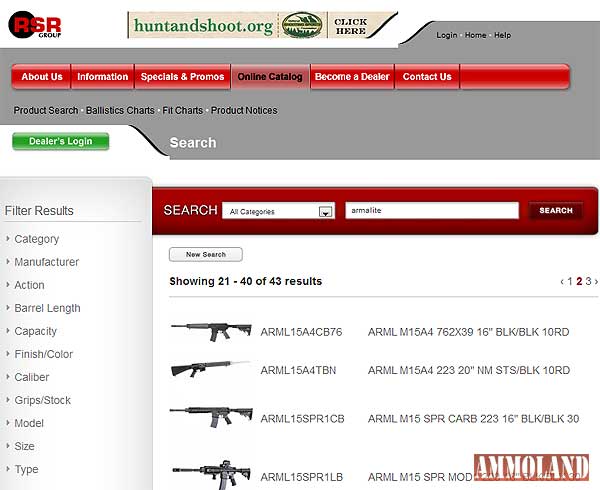Click the search field containing armalite

click(432, 210)
